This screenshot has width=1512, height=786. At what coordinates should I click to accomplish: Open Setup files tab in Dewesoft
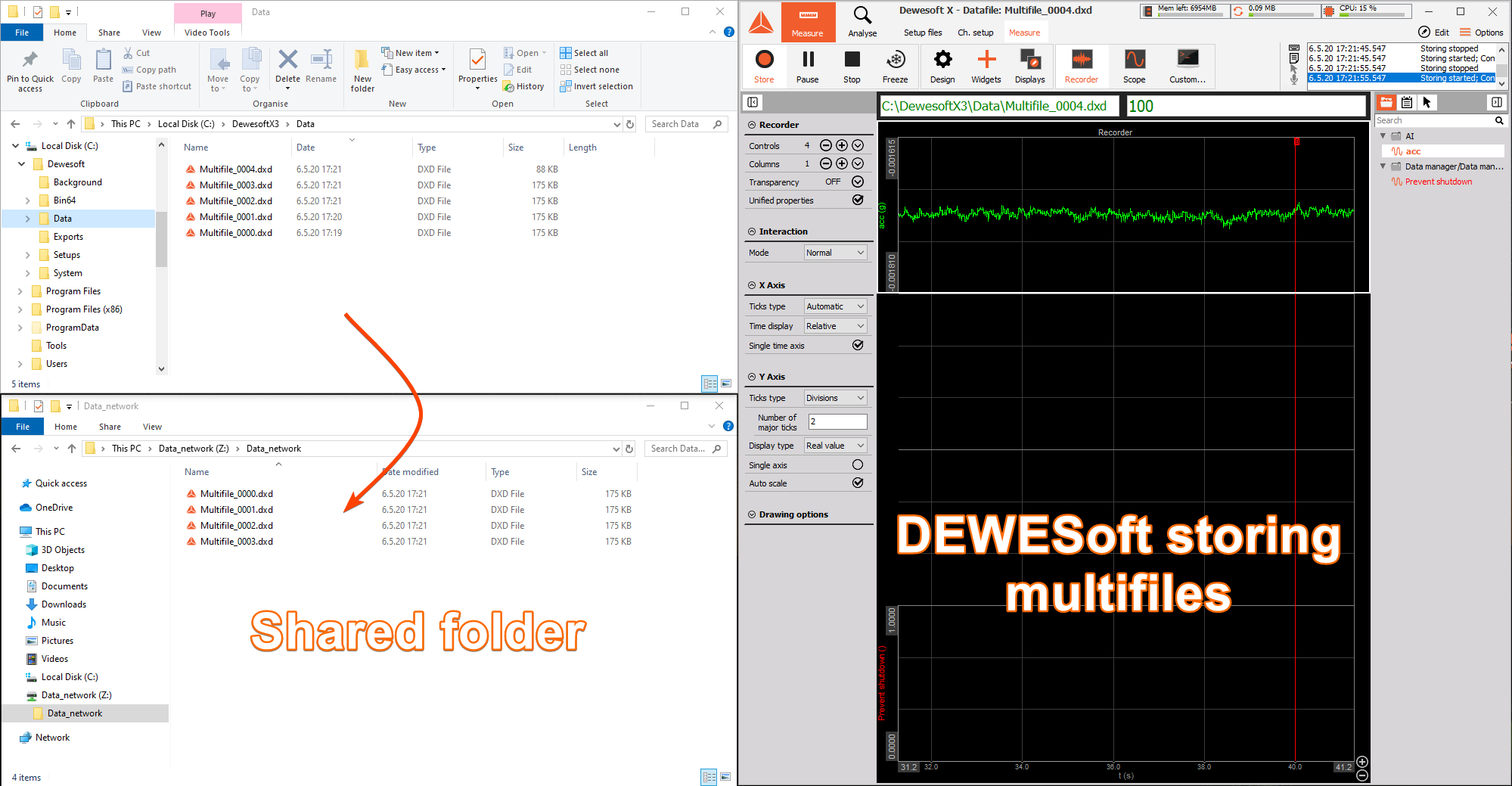tap(923, 33)
